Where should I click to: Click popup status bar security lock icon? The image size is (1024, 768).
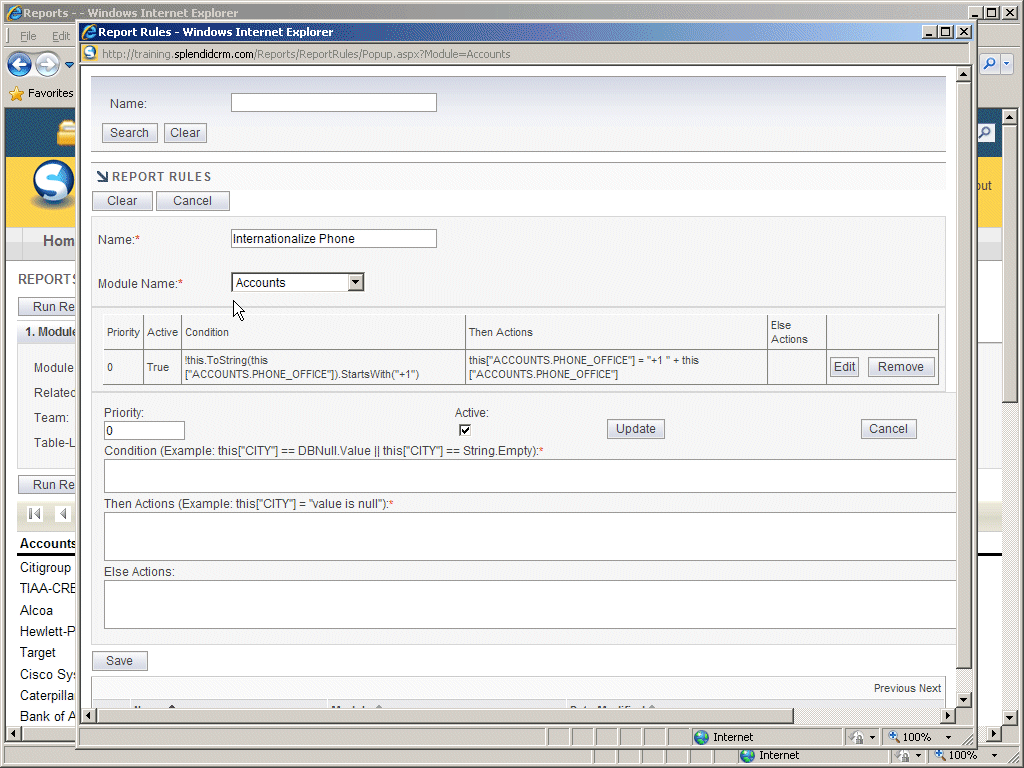[x=856, y=737]
